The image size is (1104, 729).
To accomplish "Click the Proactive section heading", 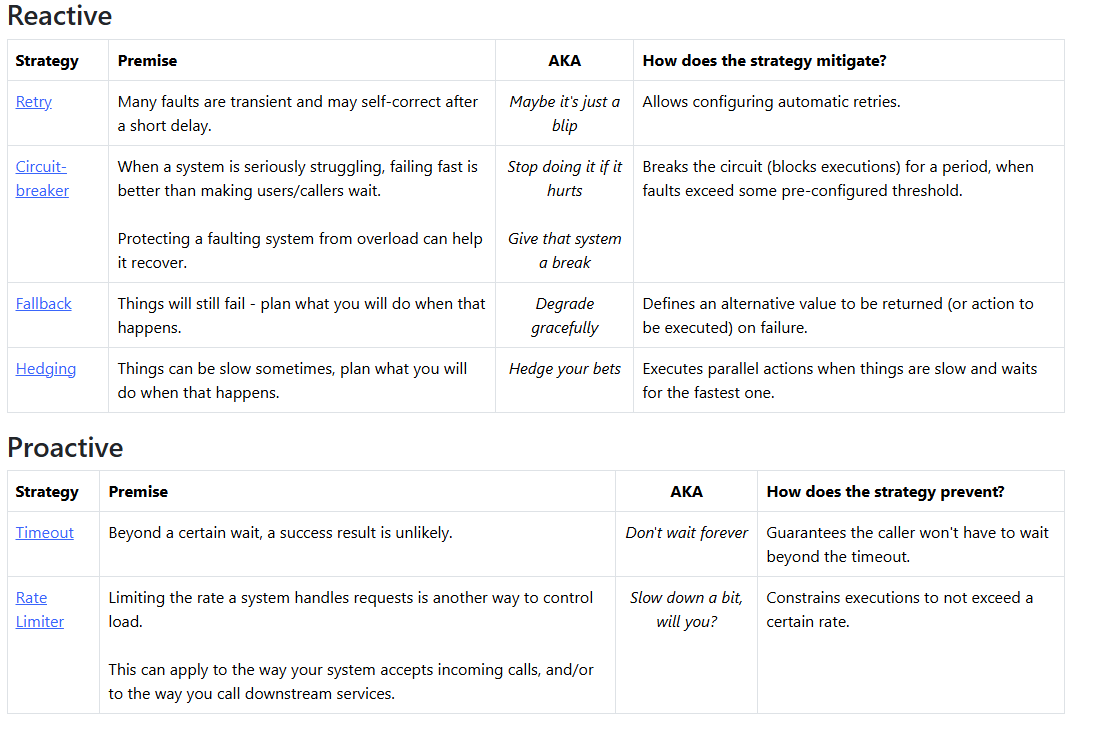I will 65,448.
